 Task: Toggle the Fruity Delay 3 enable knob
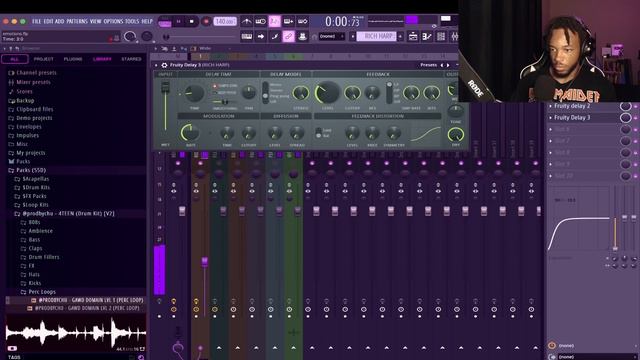click(625, 118)
